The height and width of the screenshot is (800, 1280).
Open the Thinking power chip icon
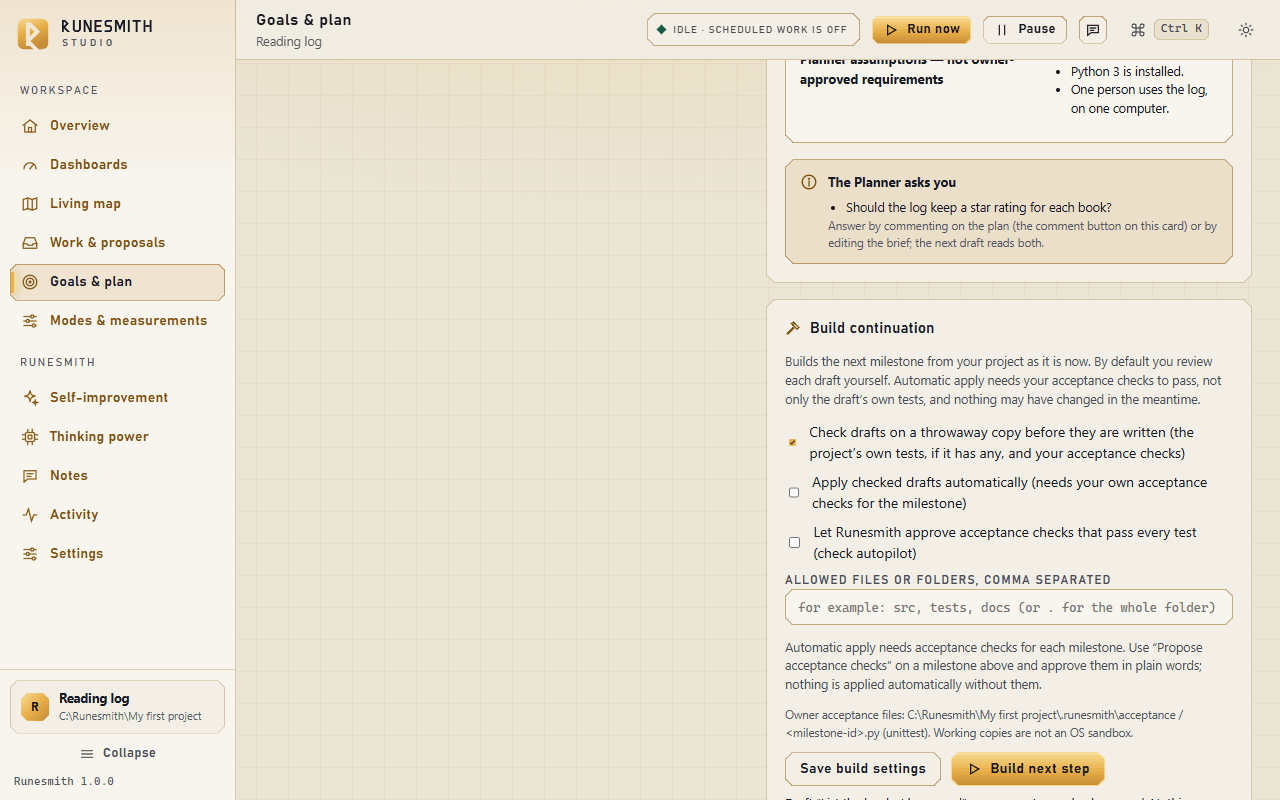click(x=30, y=437)
